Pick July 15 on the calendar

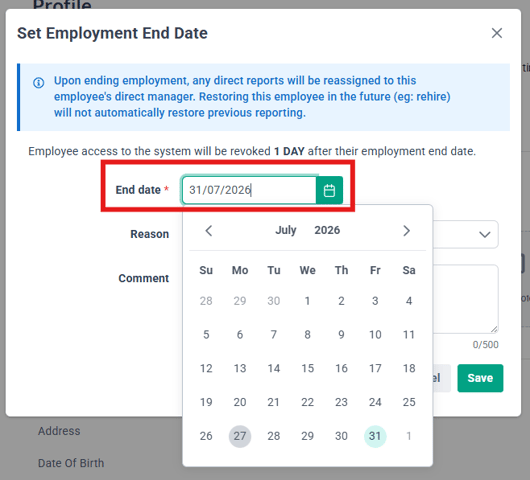(x=307, y=368)
